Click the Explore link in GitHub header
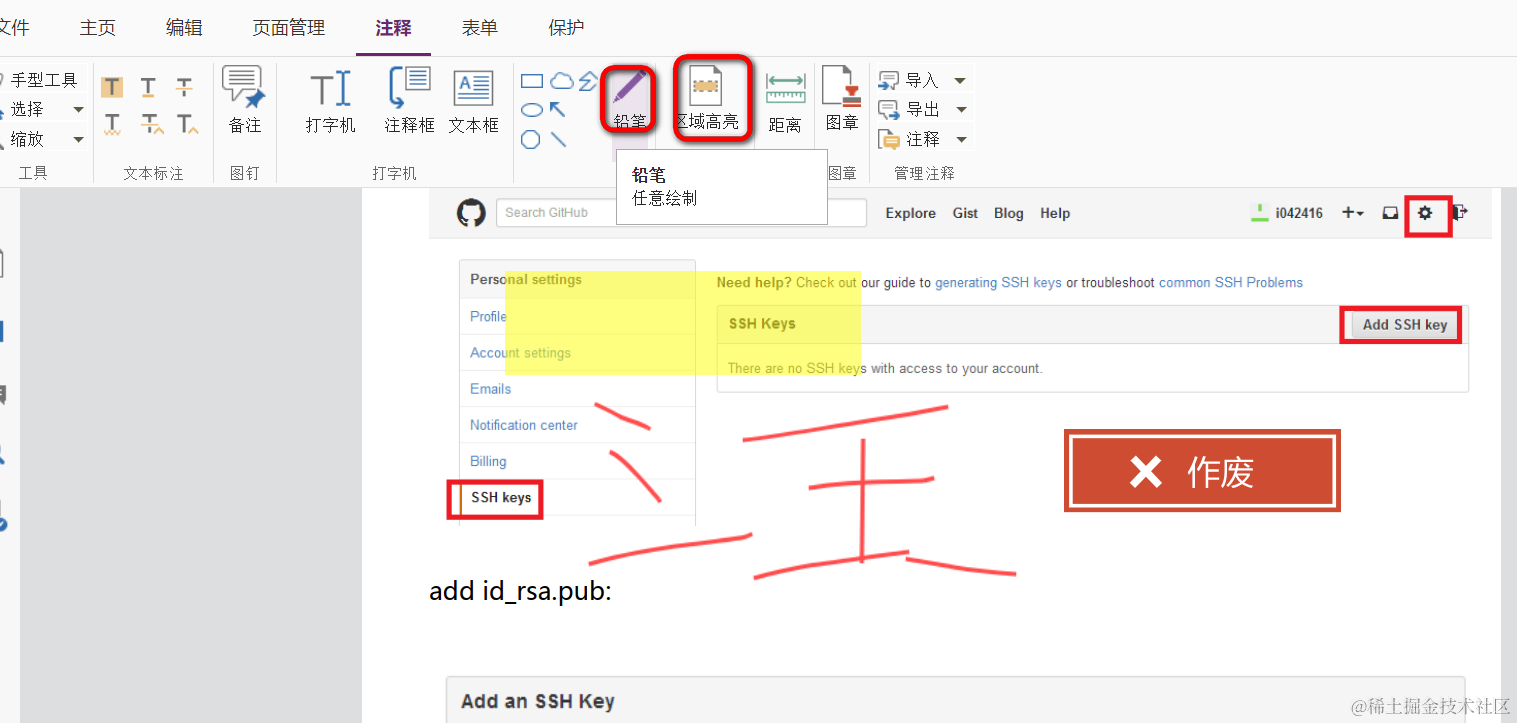Image resolution: width=1517 pixels, height=723 pixels. point(910,213)
